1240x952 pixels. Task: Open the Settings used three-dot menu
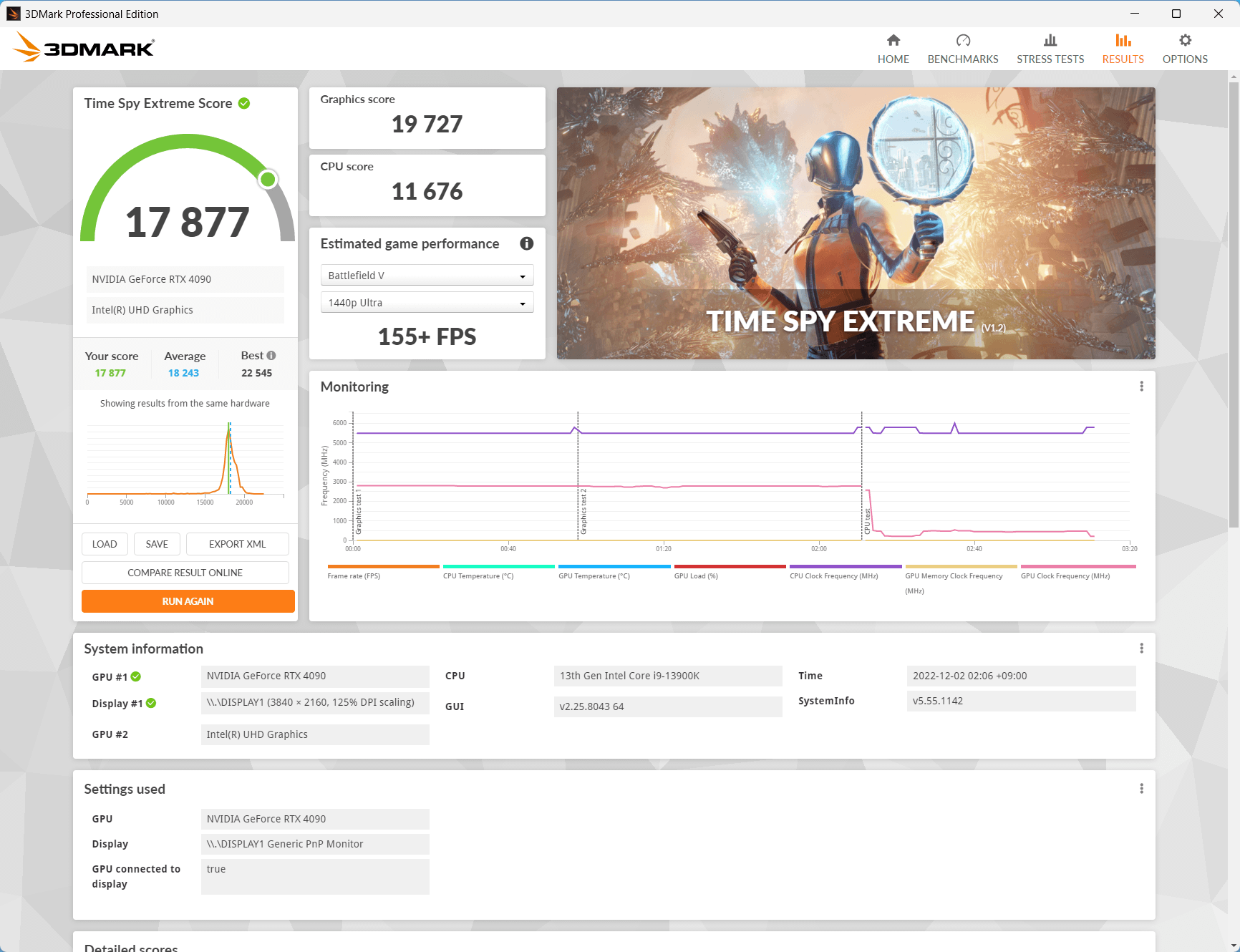(1141, 789)
